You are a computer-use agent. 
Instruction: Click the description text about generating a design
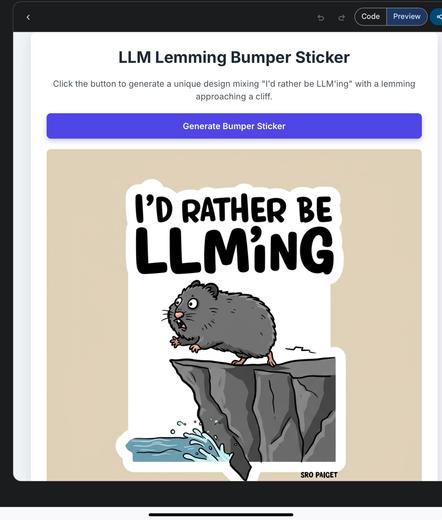point(234,90)
